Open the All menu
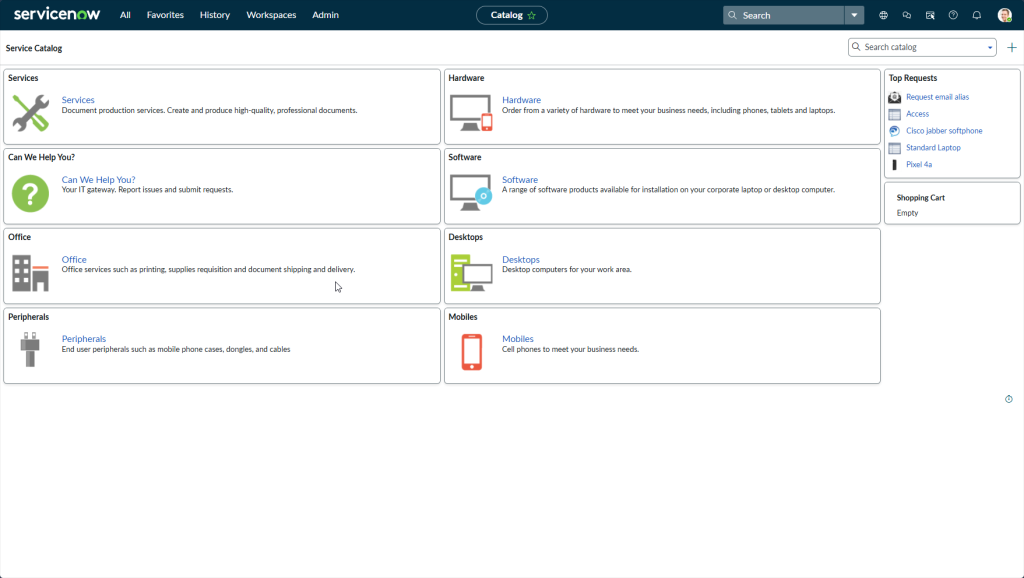The width and height of the screenshot is (1024, 578). (125, 15)
